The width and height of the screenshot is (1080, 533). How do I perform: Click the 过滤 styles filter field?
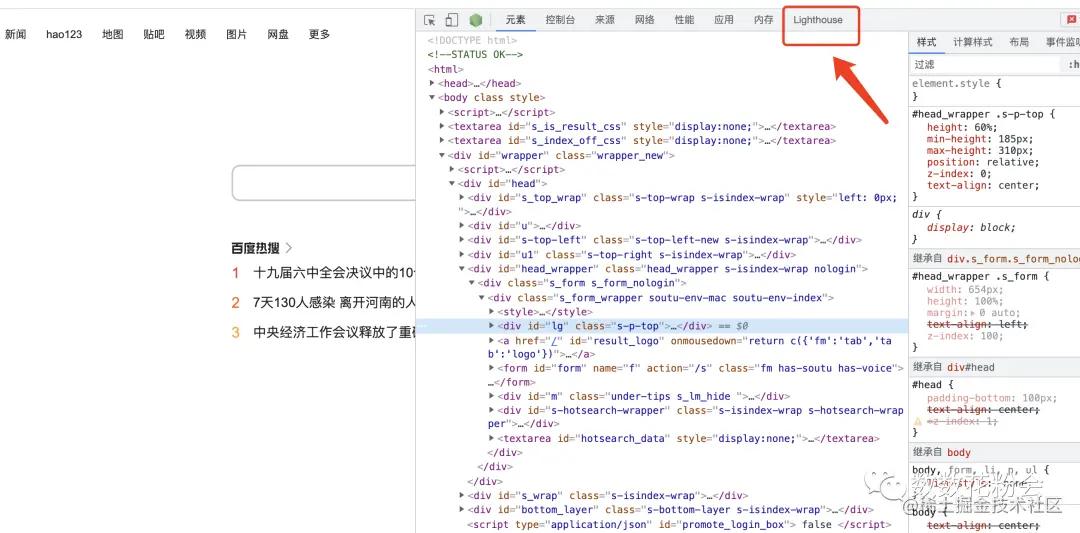pos(985,64)
